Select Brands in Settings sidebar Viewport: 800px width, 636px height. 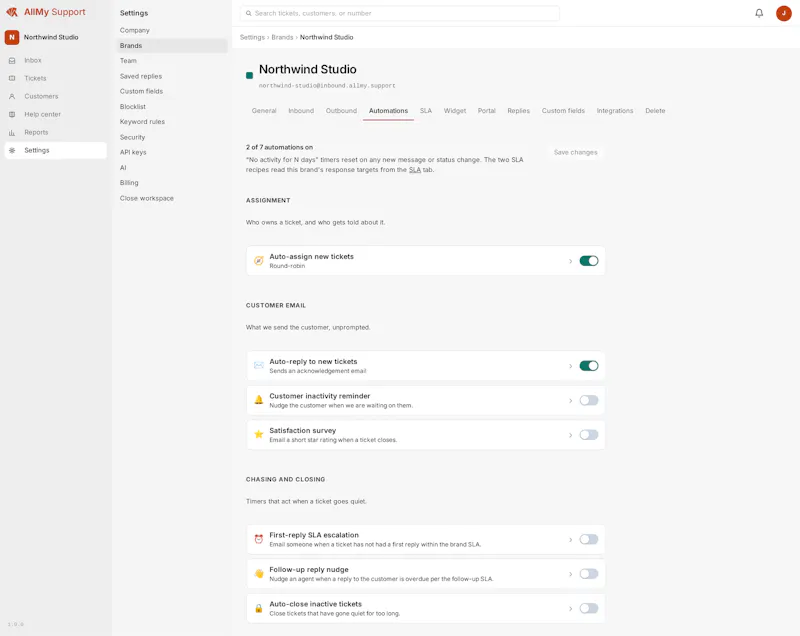click(172, 46)
